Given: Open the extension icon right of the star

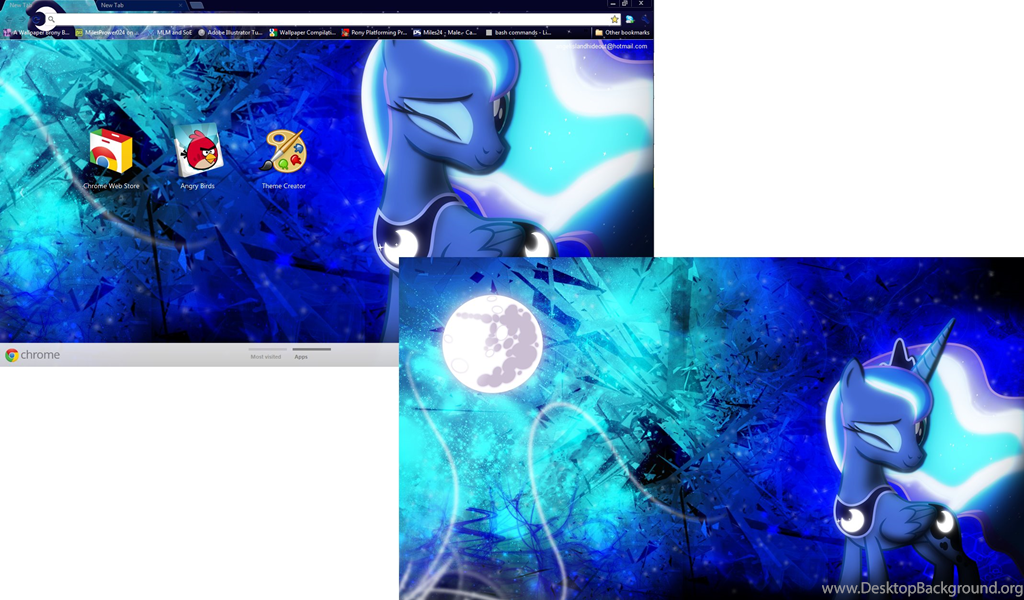Looking at the screenshot, I should point(630,20).
